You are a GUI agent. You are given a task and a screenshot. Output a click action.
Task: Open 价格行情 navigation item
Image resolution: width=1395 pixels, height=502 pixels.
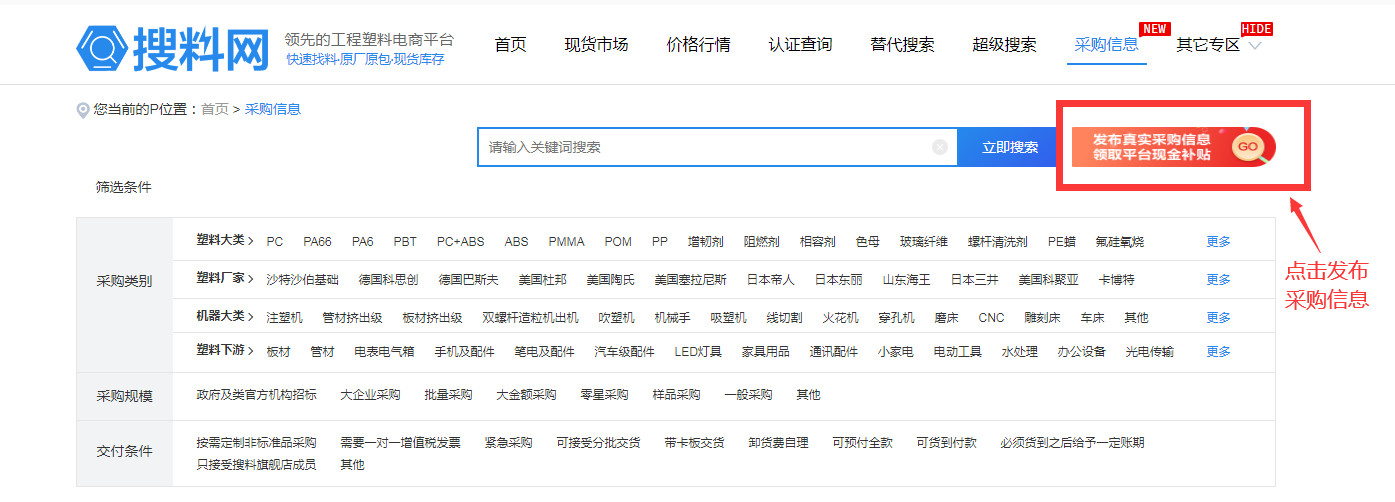pos(698,45)
